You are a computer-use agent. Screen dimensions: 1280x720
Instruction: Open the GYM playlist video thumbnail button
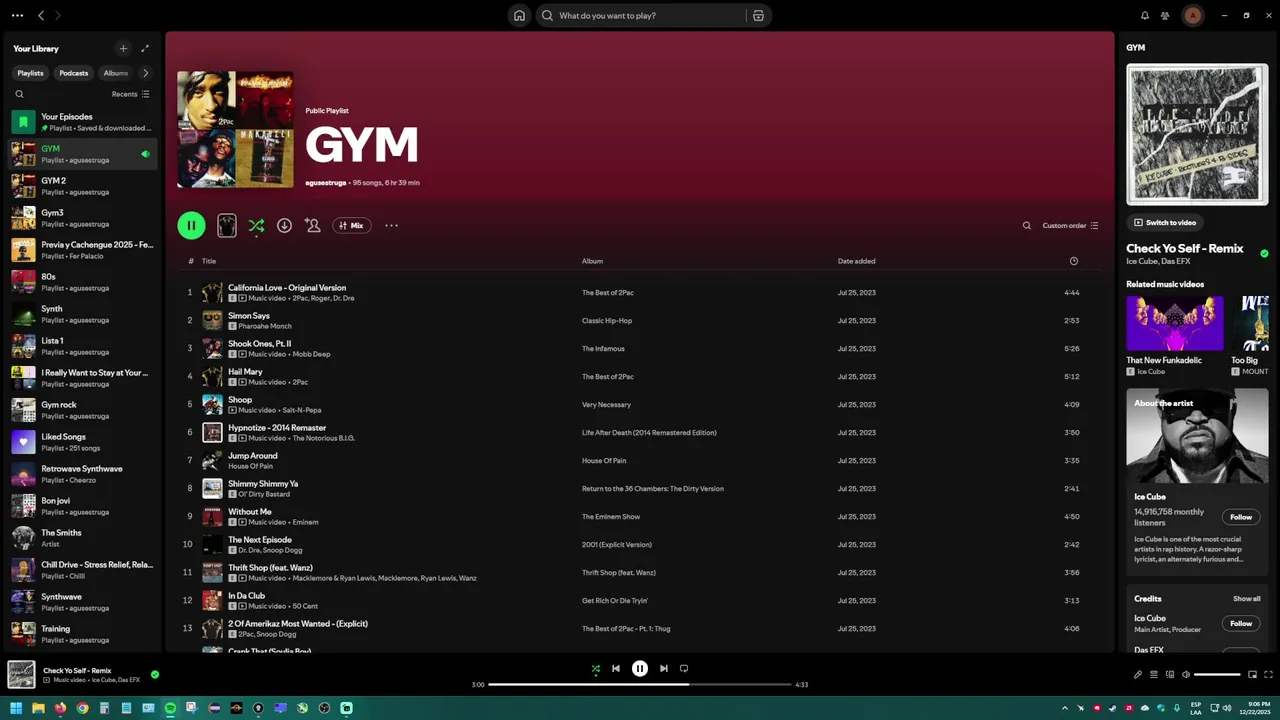tap(227, 226)
